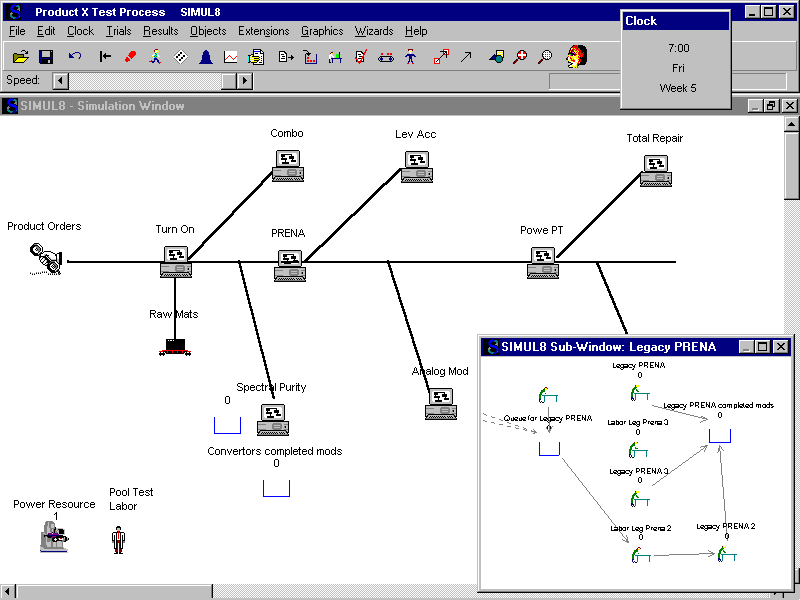The width and height of the screenshot is (800, 600).
Task: Select the Power Resource machine icon
Action: (54, 537)
